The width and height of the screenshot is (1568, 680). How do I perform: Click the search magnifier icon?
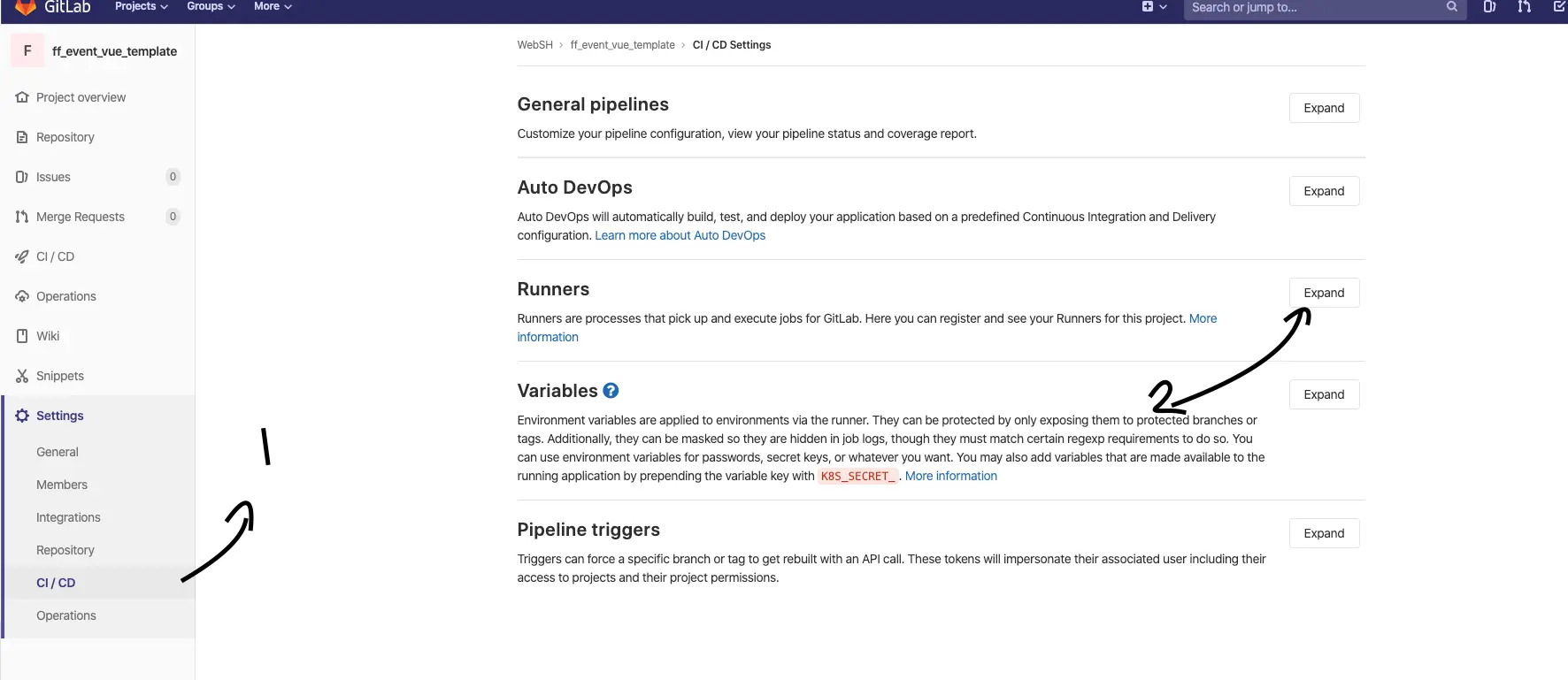coord(1452,7)
